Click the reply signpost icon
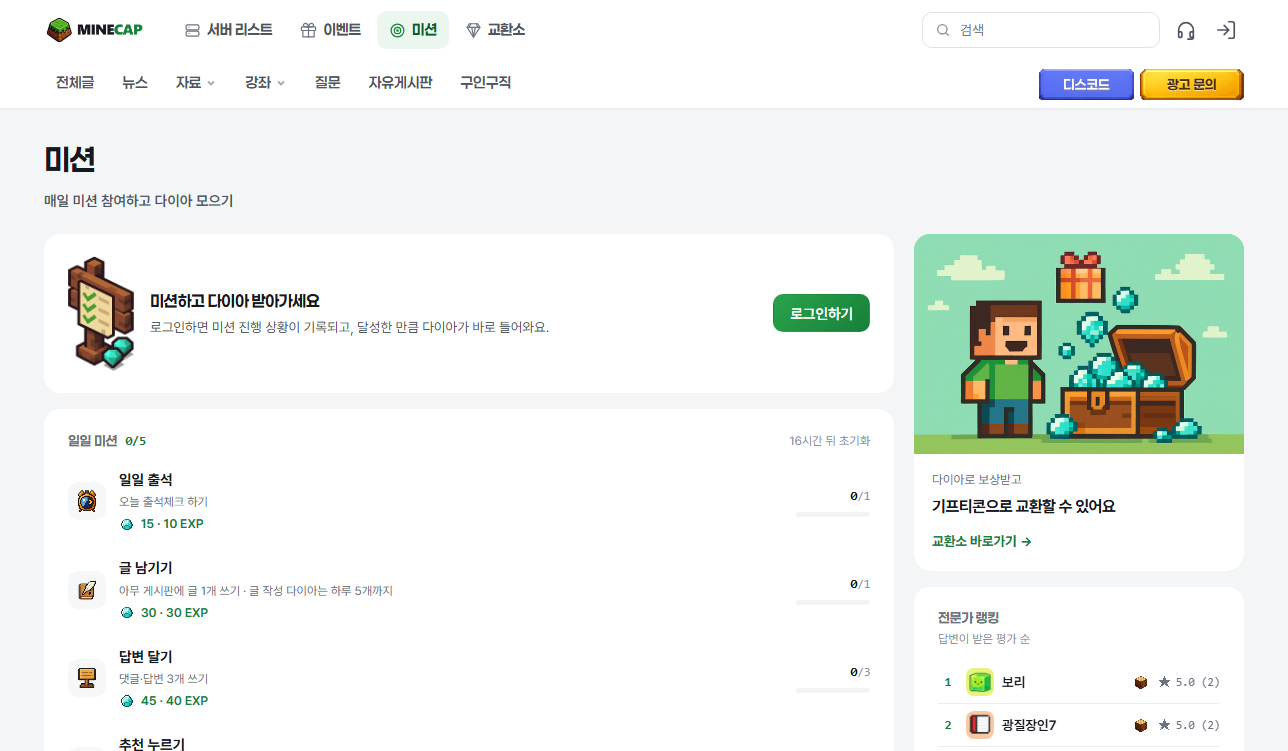This screenshot has height=751, width=1288. [x=87, y=678]
